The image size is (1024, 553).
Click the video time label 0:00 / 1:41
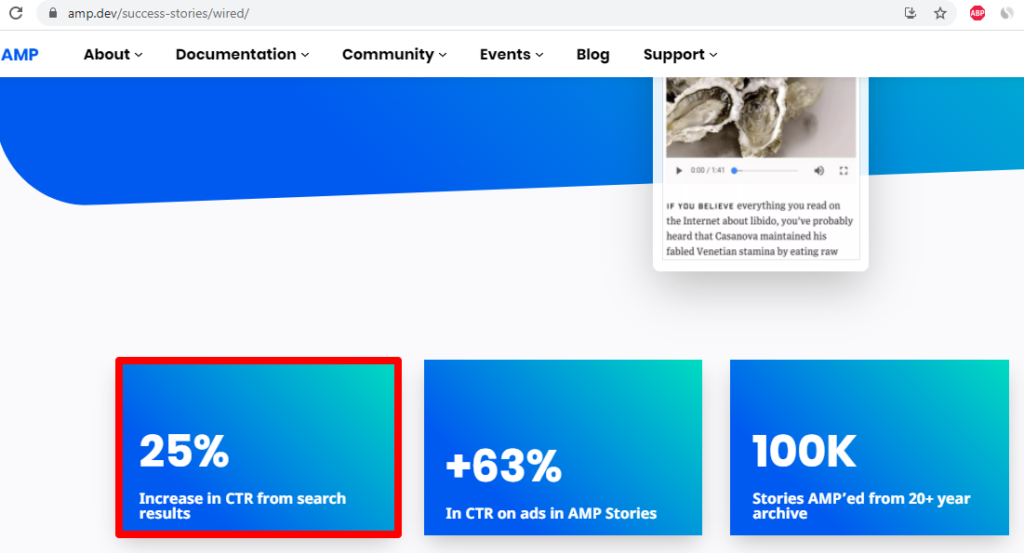point(708,170)
